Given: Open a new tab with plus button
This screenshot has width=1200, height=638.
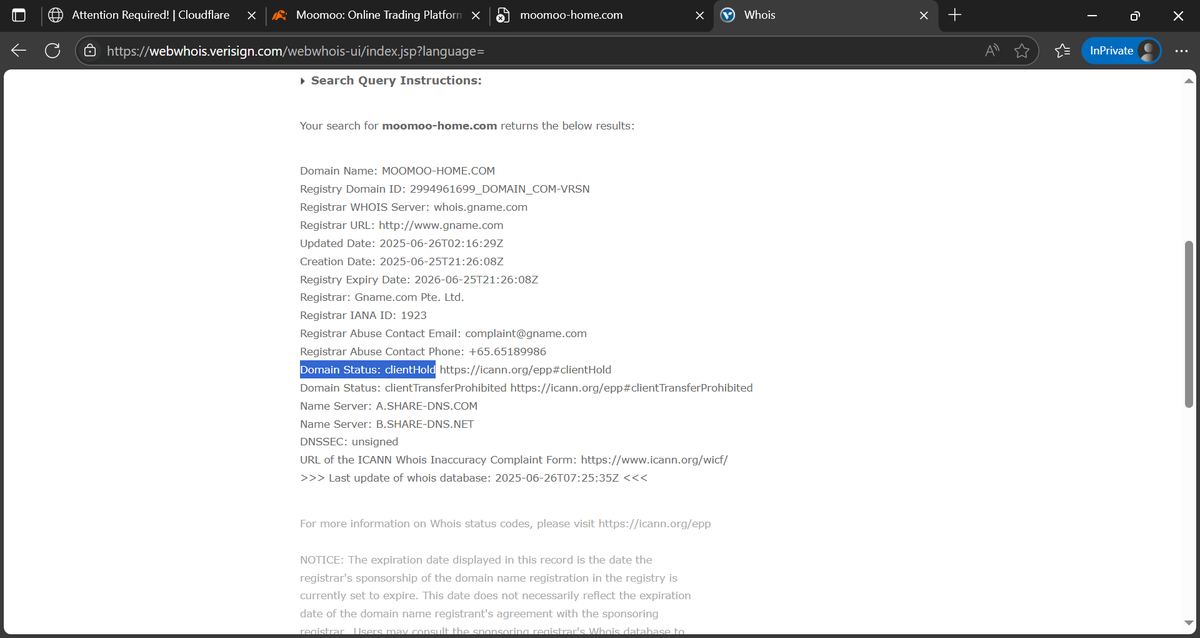Looking at the screenshot, I should click(x=954, y=15).
